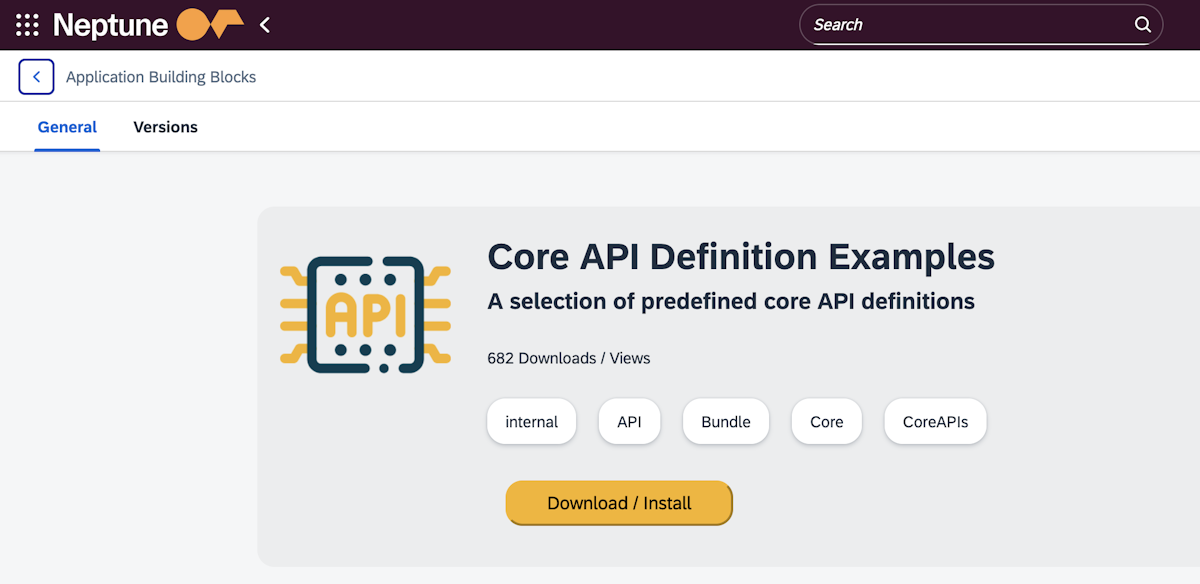Click the search magnifier icon
Screen dimensions: 1200x584
tap(1143, 25)
